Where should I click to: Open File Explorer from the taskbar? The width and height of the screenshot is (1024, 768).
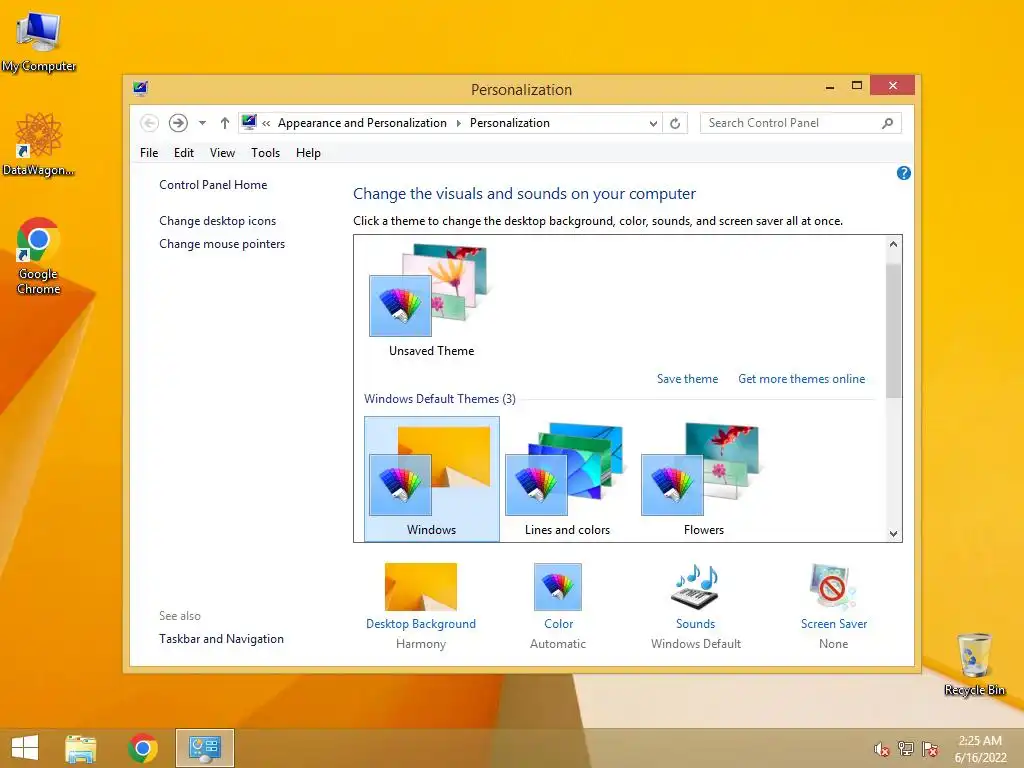coord(80,748)
